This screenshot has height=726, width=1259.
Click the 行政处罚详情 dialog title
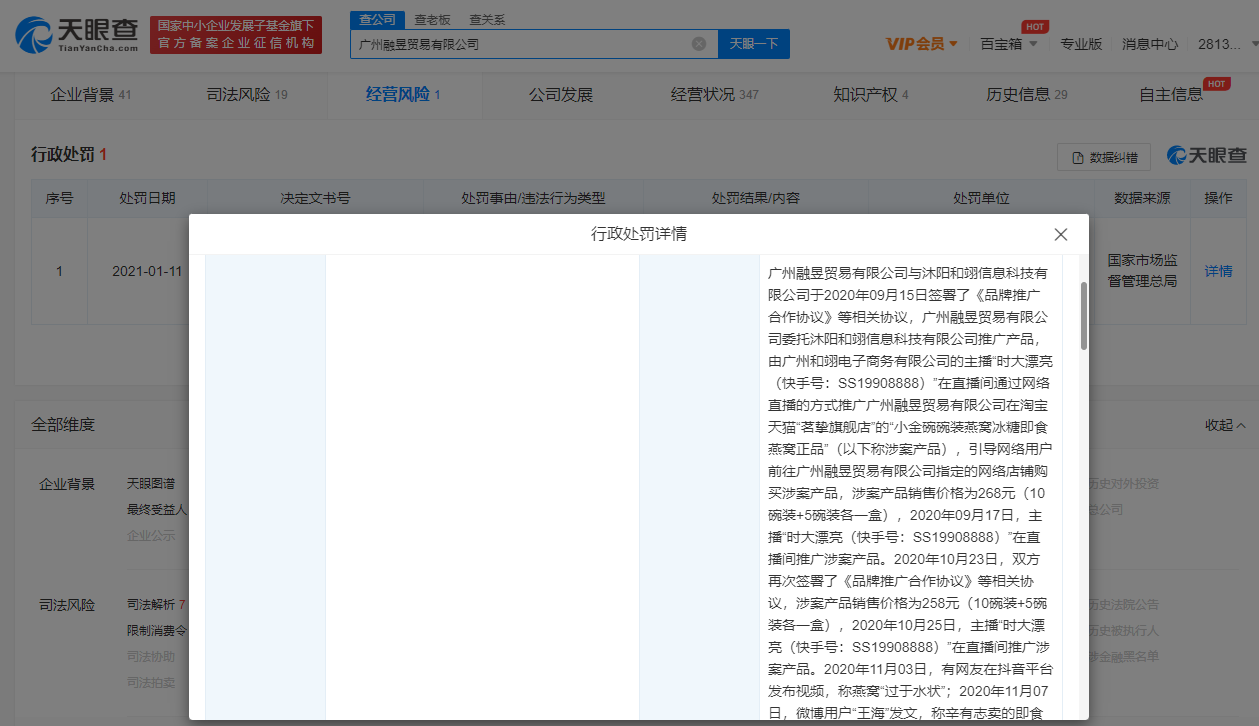[639, 234]
